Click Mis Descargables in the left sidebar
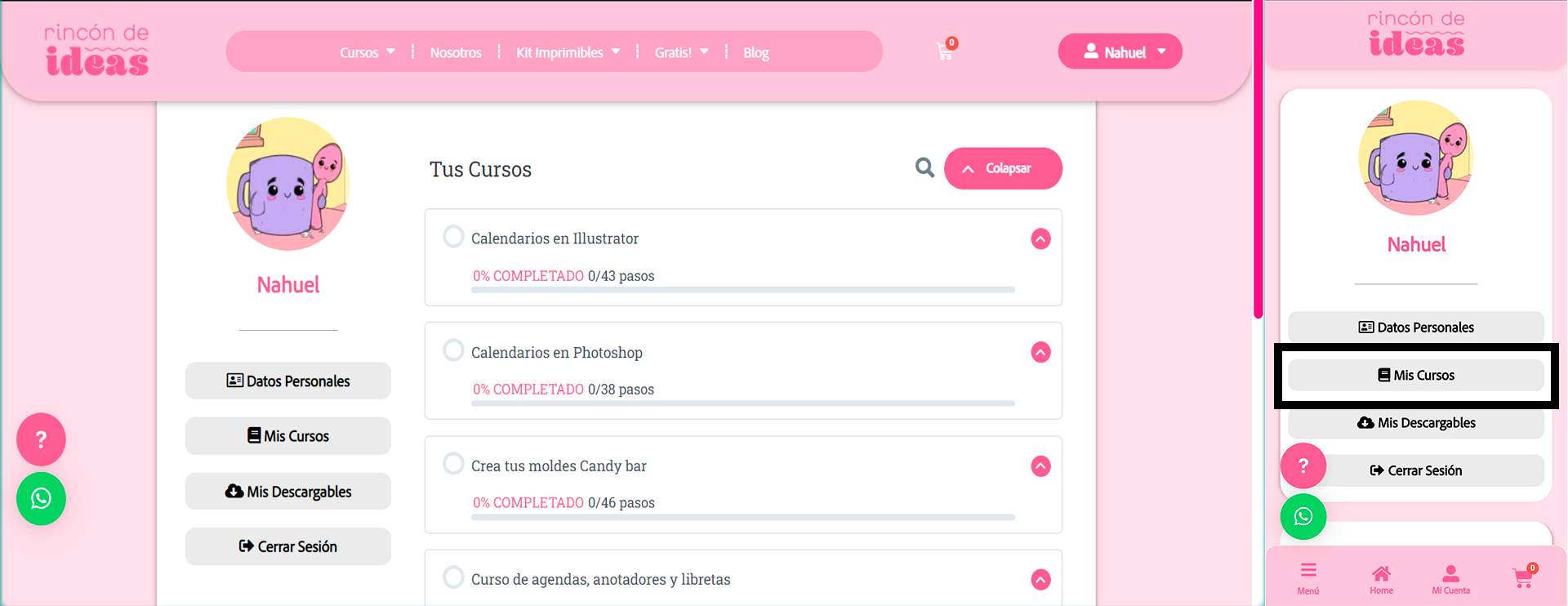 point(288,492)
